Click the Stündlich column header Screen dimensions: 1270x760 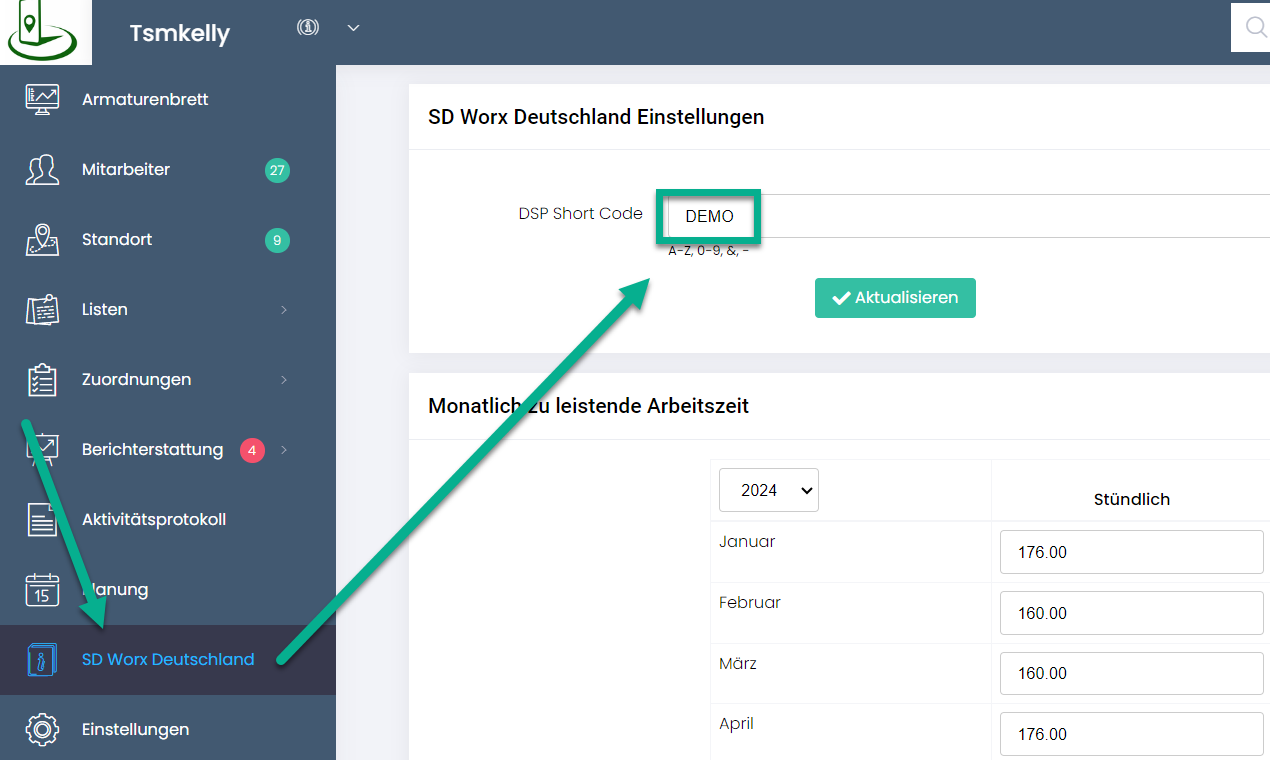coord(1132,499)
